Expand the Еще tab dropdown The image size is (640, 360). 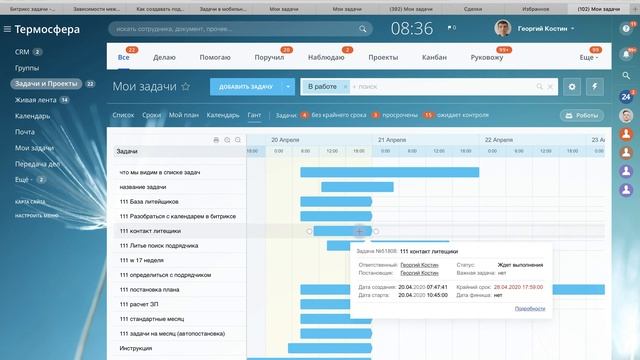point(589,58)
